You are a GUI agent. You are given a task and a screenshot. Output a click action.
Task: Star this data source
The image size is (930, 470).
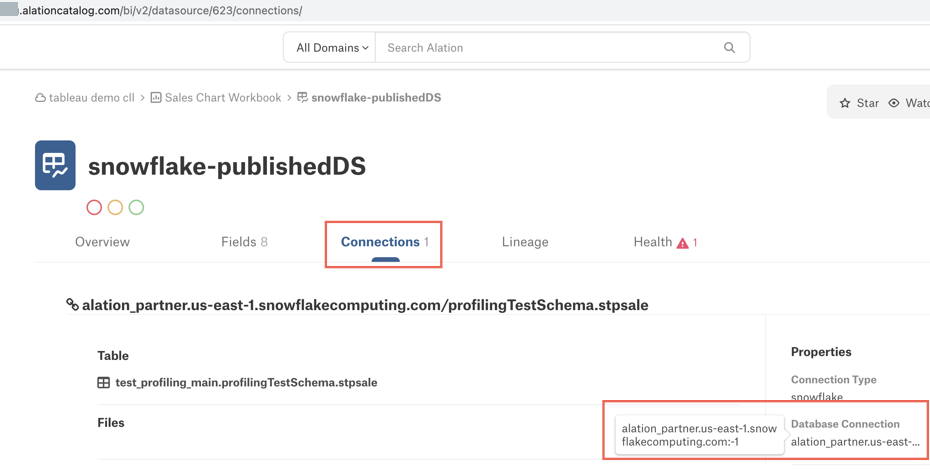tap(859, 103)
